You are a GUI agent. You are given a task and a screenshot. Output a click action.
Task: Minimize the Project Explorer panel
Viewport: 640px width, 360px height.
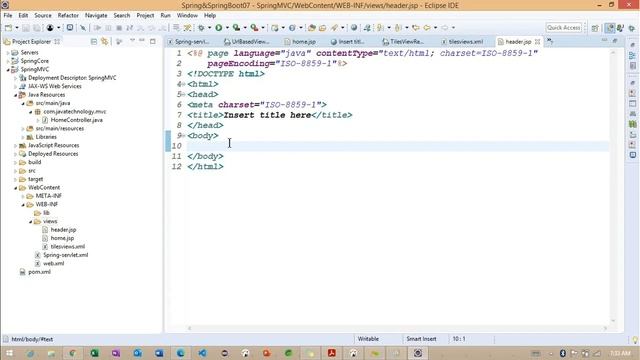[x=142, y=41]
